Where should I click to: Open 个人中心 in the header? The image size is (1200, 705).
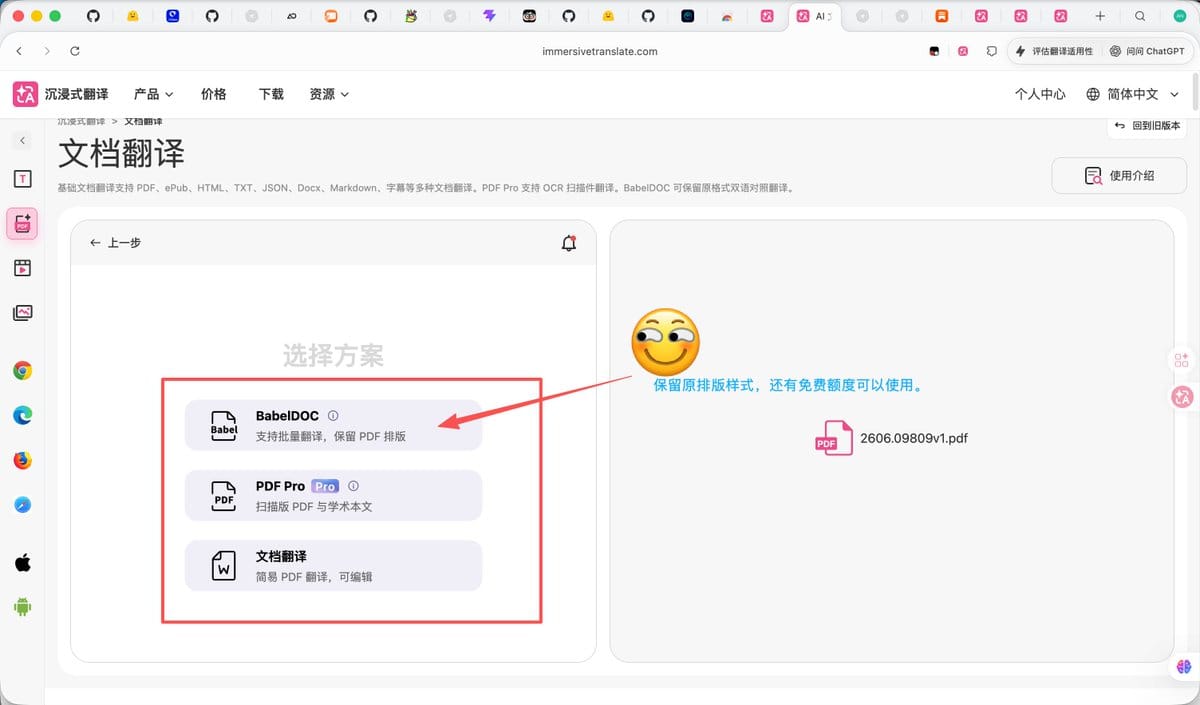pyautogui.click(x=1040, y=94)
